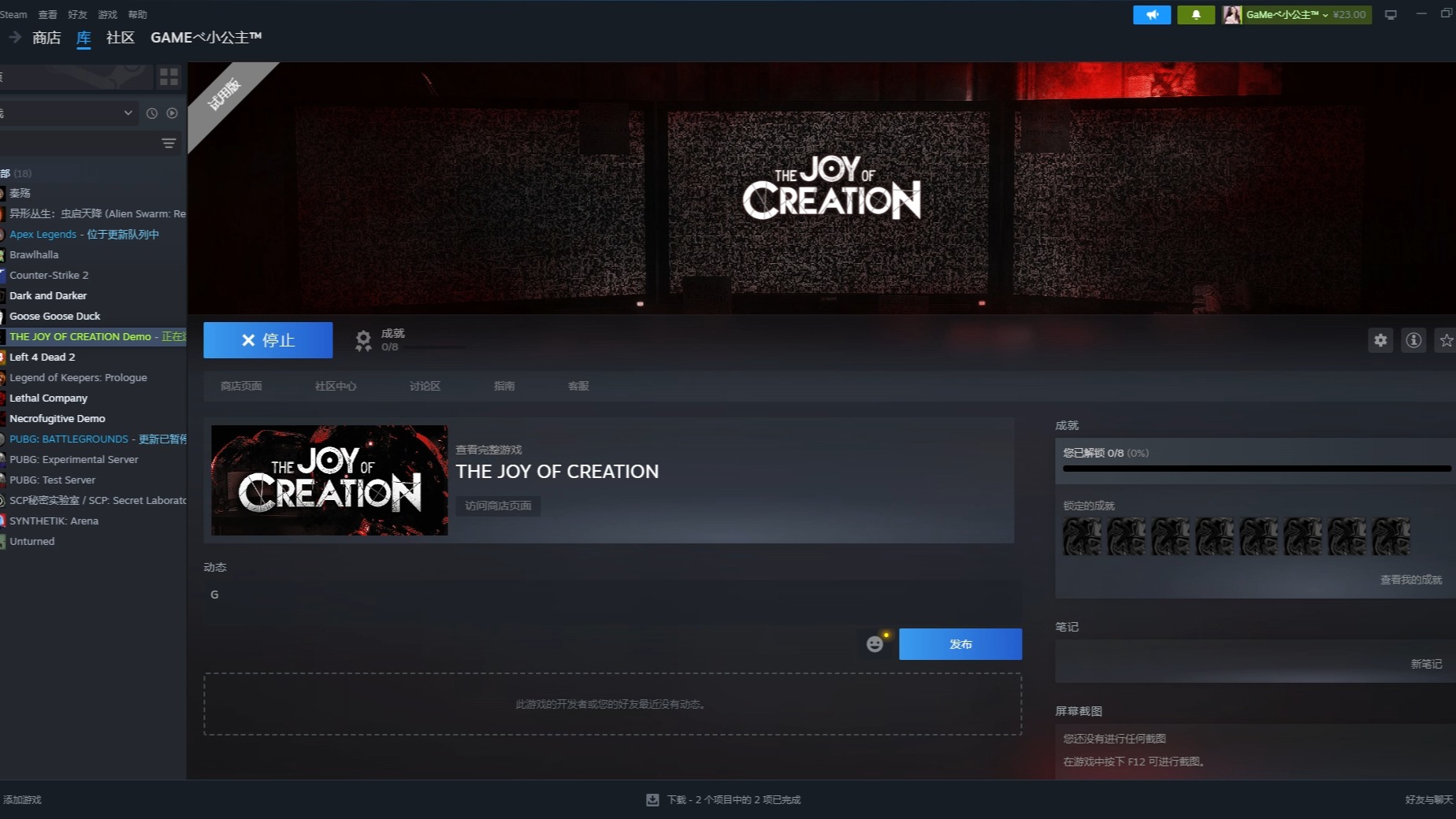The width and height of the screenshot is (1456, 819).
Task: Click the 访问商店页面 button
Action: point(498,506)
